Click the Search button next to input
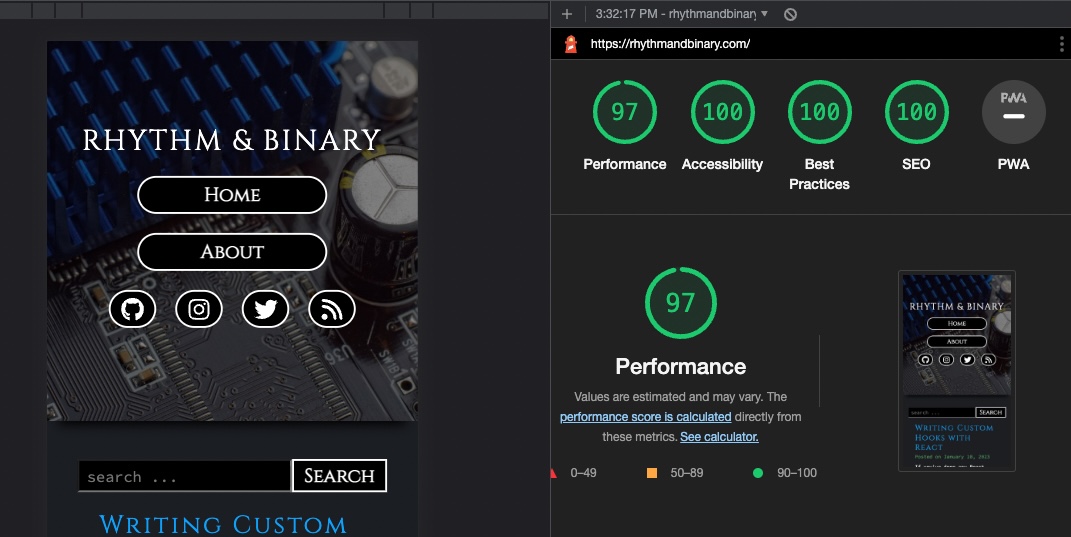 [x=339, y=476]
